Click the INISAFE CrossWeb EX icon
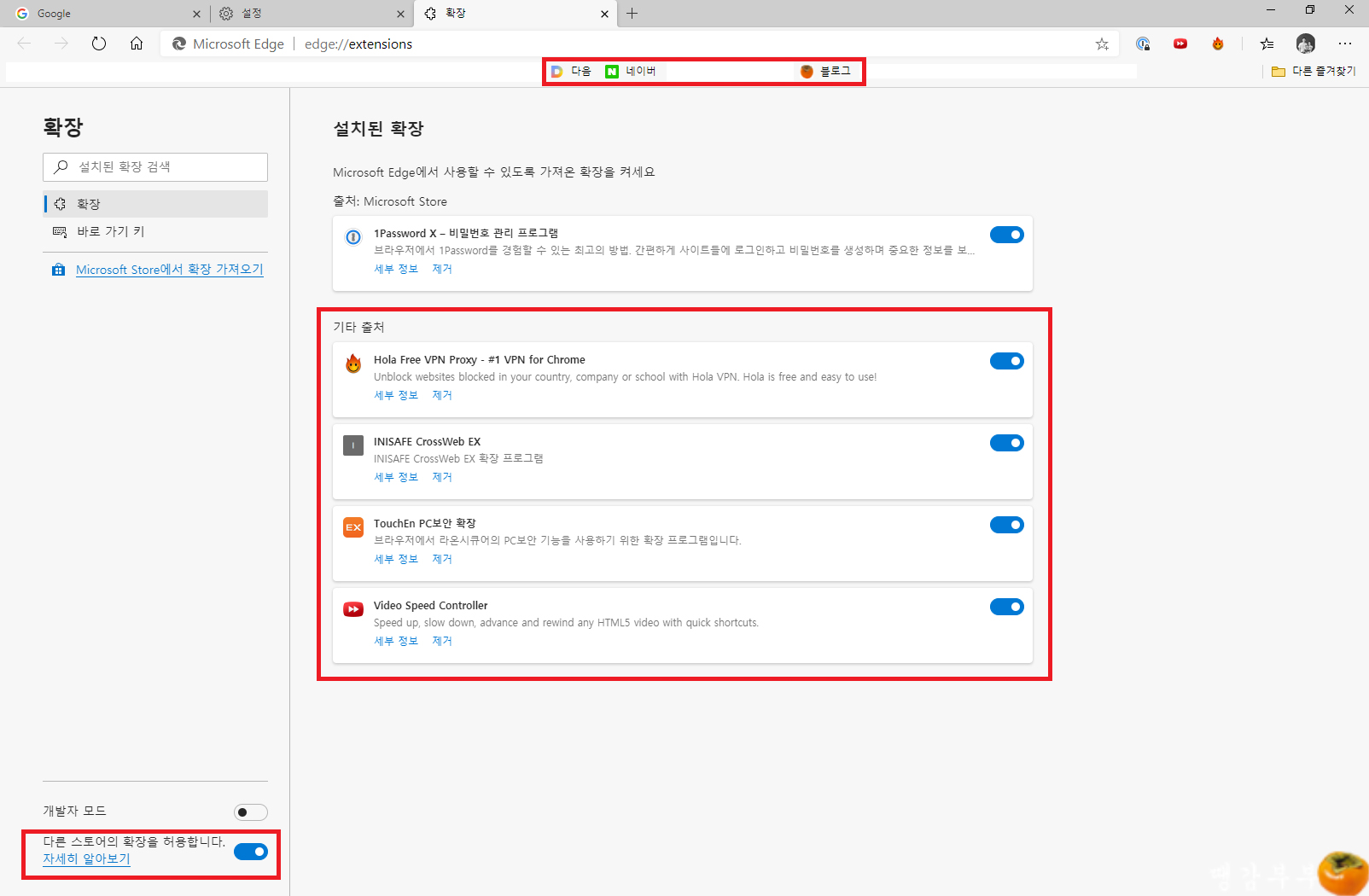The height and width of the screenshot is (896, 1369). pos(353,445)
